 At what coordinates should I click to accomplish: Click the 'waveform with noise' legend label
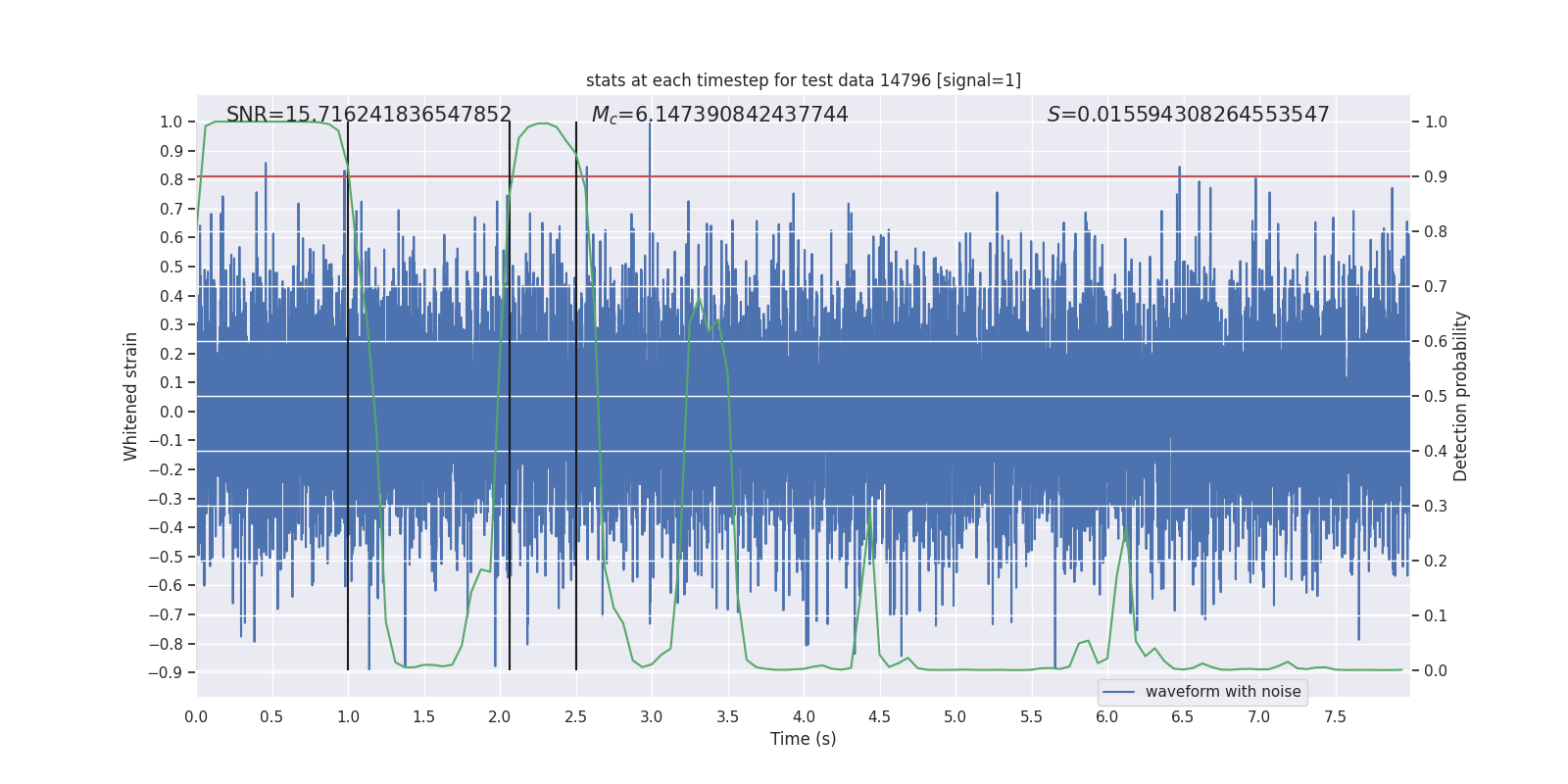coord(1222,692)
